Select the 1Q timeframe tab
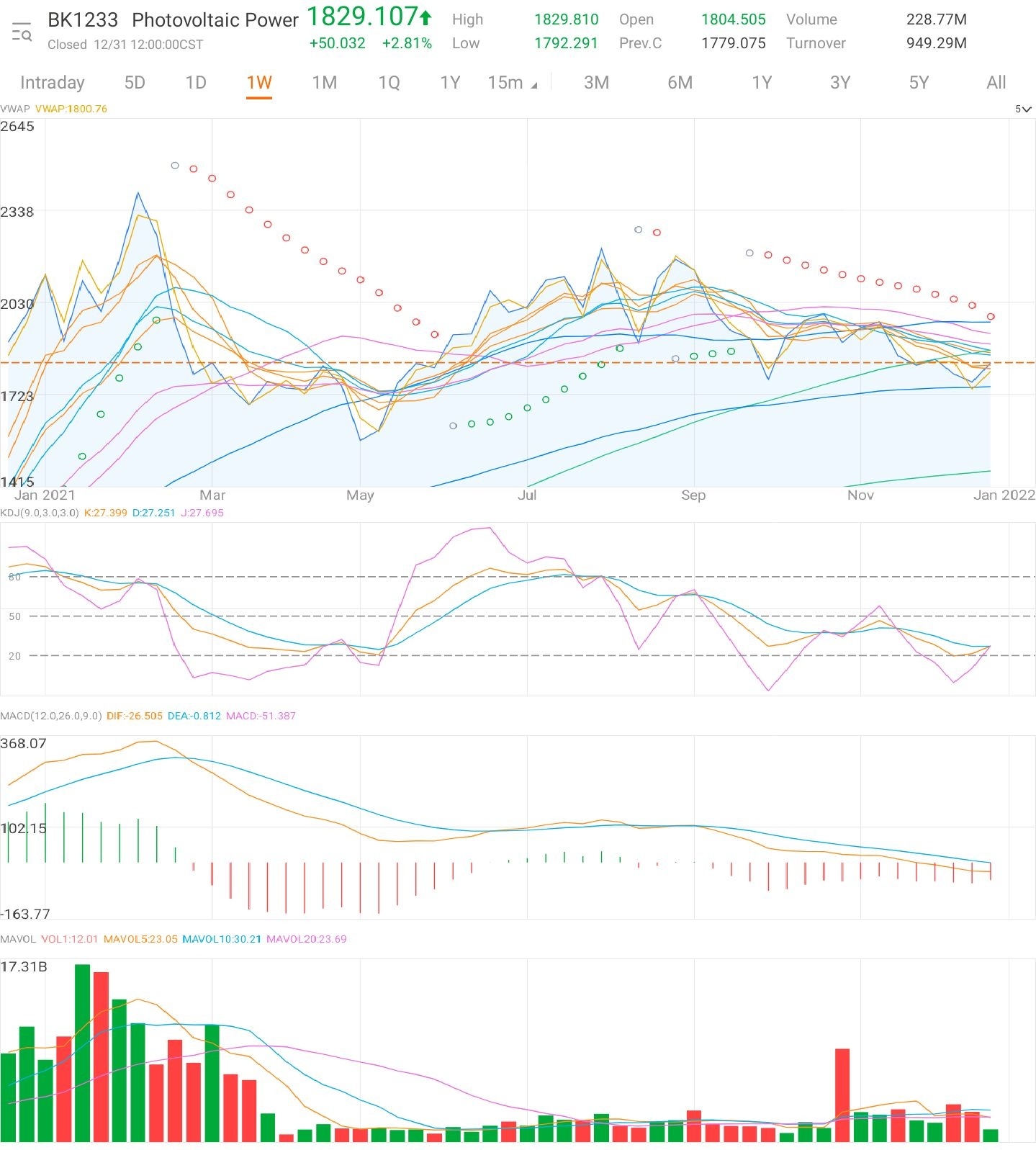 [389, 83]
